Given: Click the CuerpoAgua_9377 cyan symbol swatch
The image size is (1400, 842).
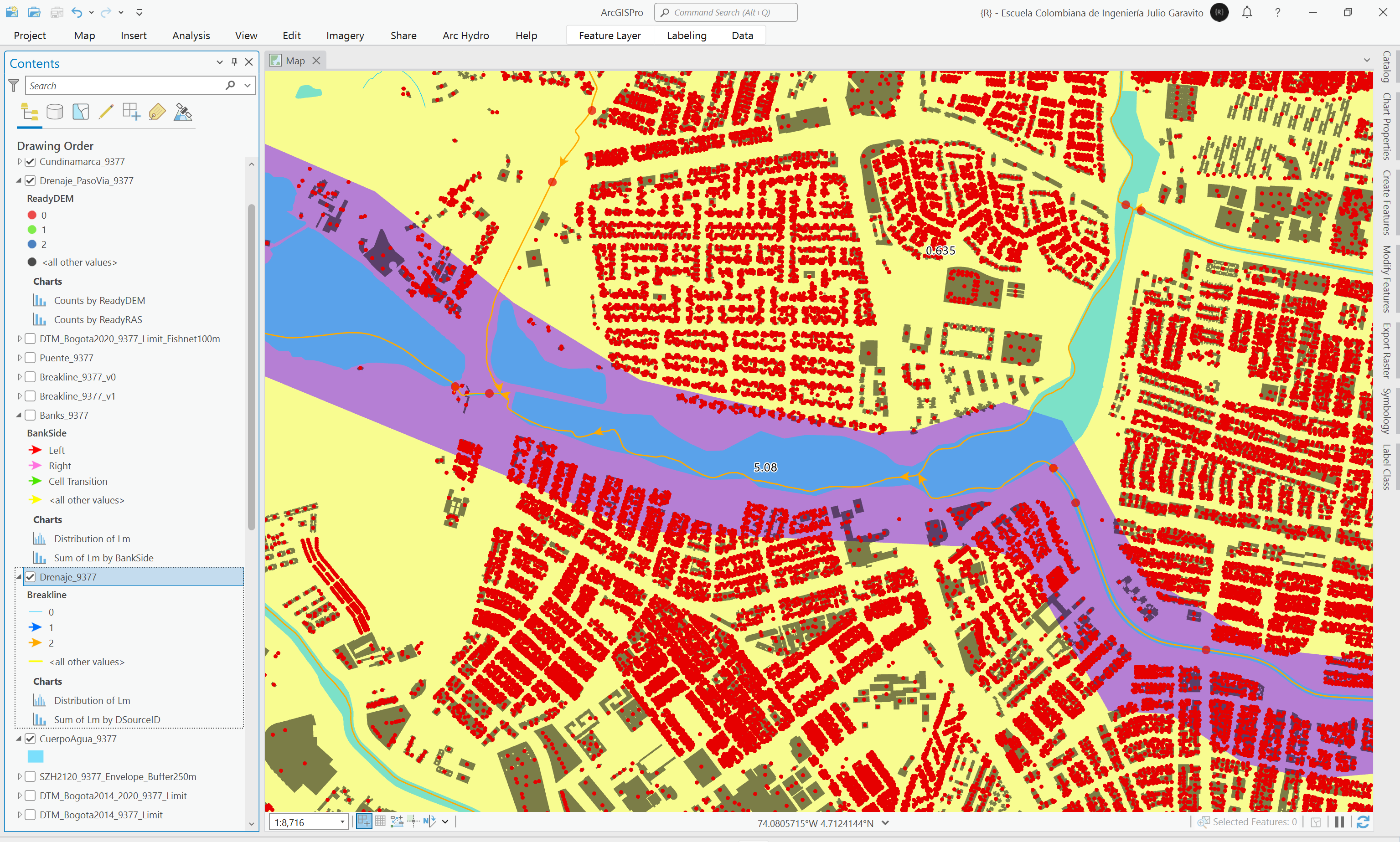Looking at the screenshot, I should click(x=35, y=756).
